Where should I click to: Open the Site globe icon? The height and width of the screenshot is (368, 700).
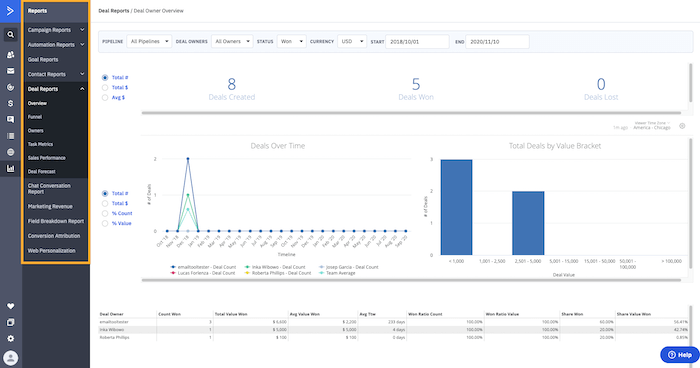(x=11, y=152)
